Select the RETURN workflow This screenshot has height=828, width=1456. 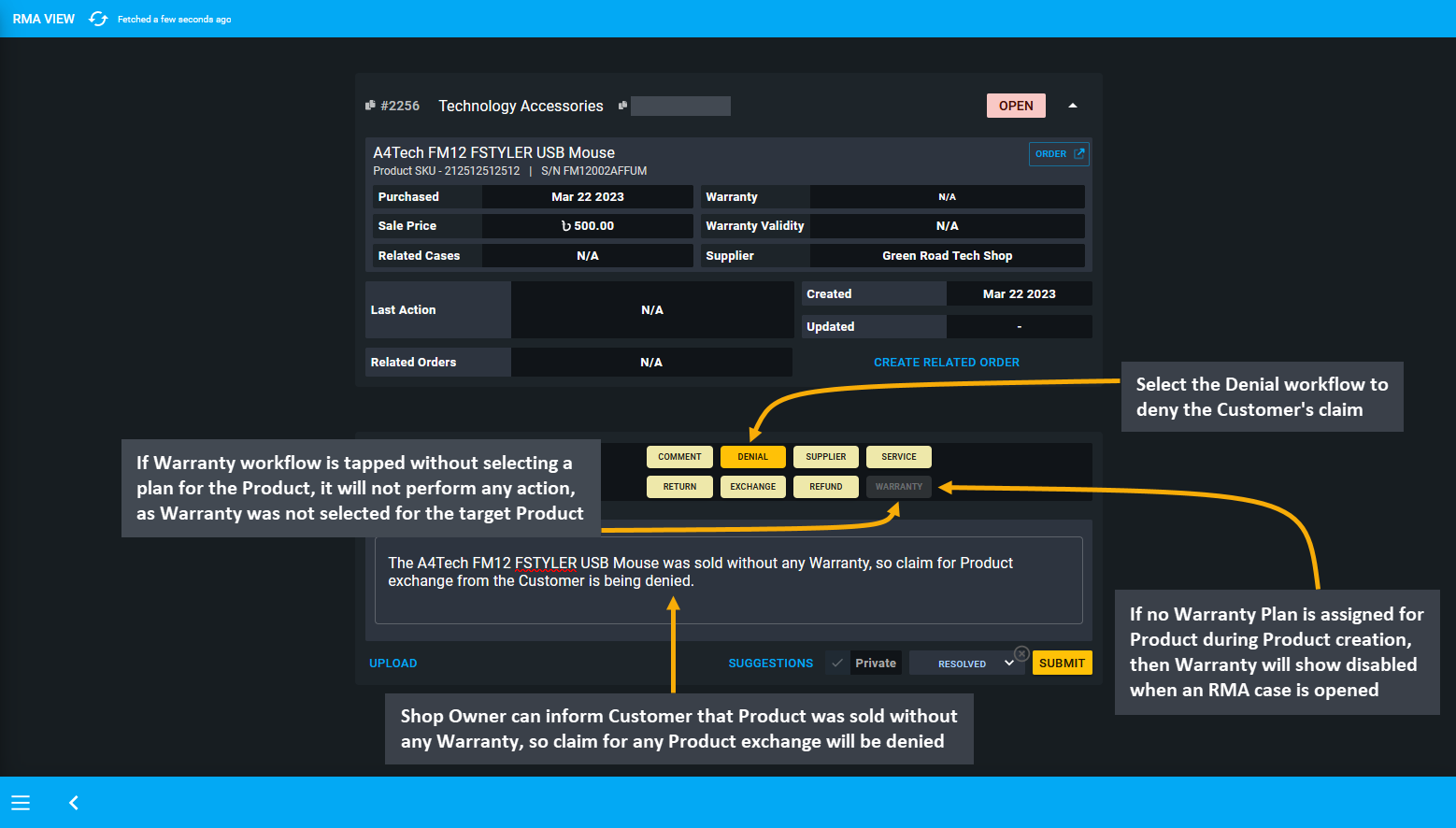[x=679, y=487]
